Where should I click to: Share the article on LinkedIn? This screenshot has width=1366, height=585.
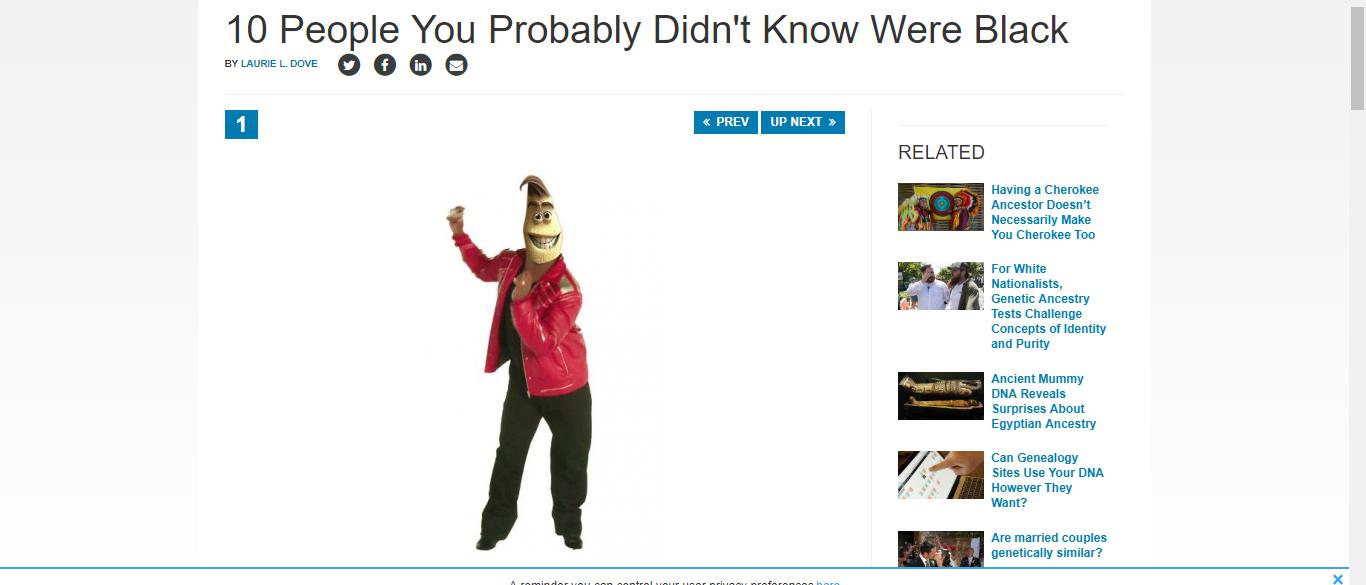coord(421,65)
